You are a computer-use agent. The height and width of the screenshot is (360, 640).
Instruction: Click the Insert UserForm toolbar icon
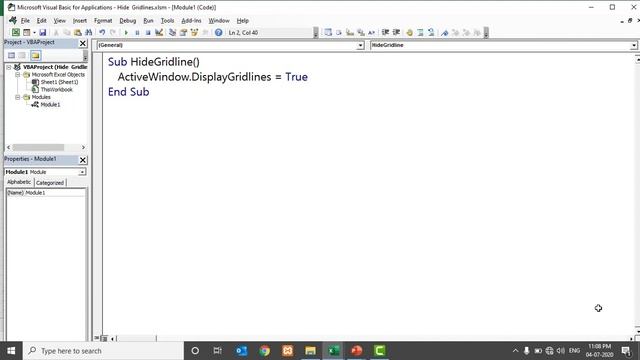(27, 32)
